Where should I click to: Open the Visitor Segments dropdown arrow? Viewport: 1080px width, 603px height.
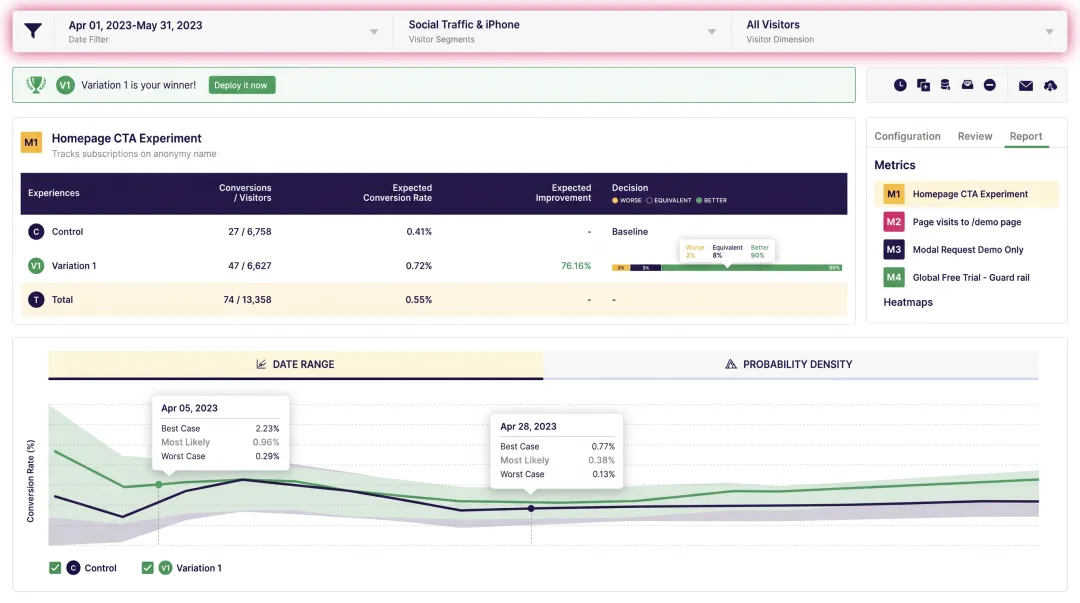(x=712, y=32)
